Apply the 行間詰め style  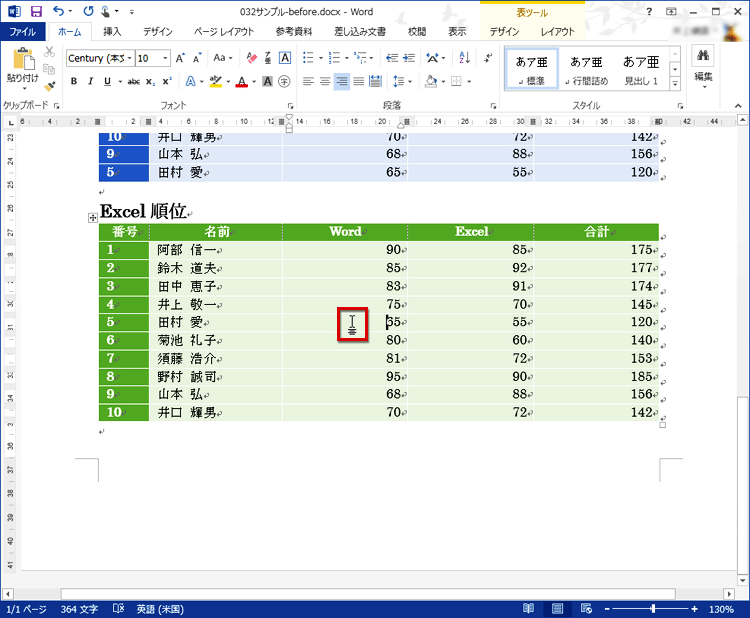tap(586, 69)
